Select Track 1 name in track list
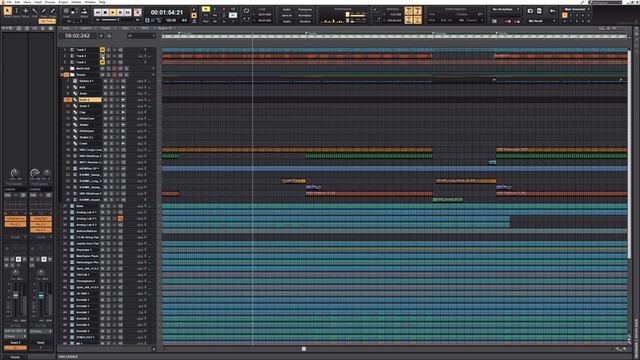The height and width of the screenshot is (360, 640). click(x=81, y=50)
